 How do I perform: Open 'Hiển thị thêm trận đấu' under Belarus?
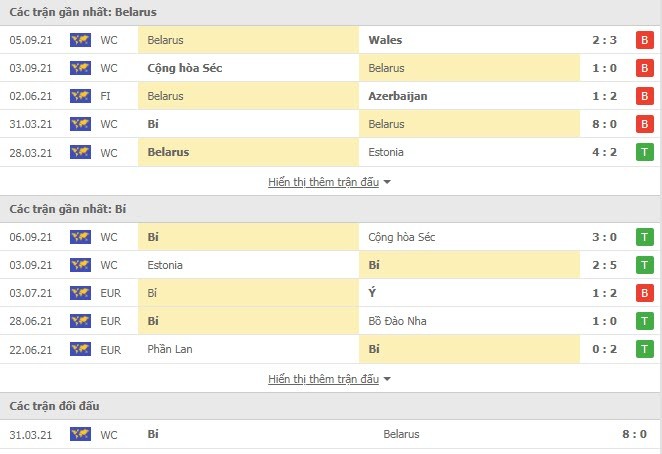pos(323,182)
